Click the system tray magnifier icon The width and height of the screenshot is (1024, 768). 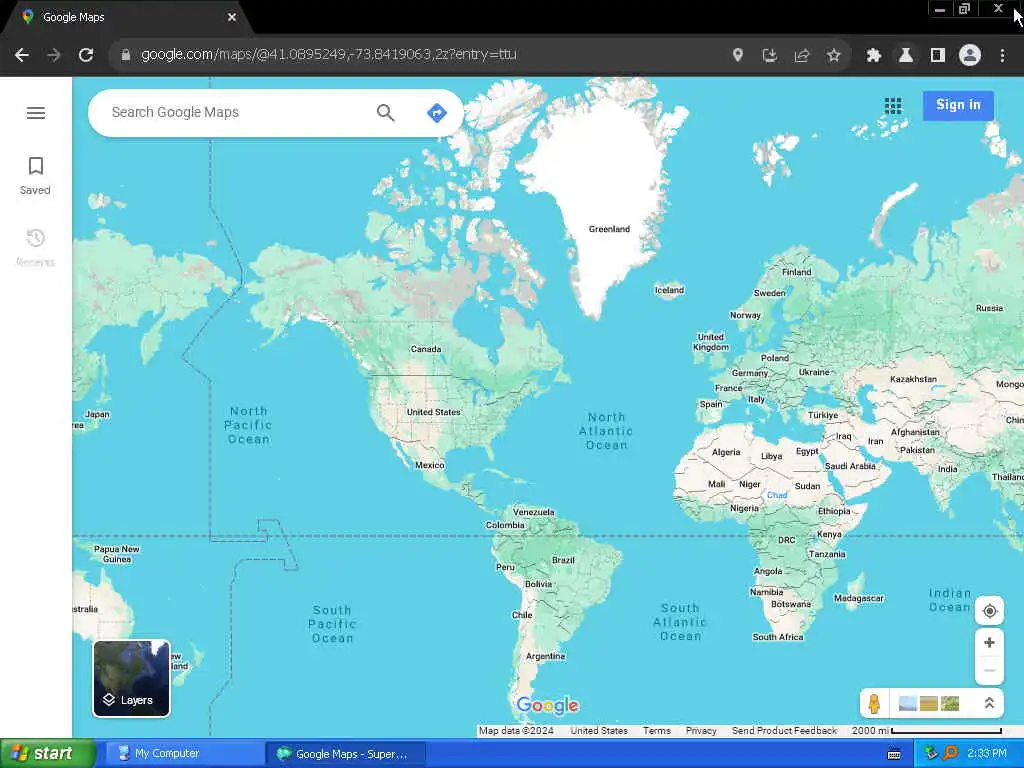950,754
